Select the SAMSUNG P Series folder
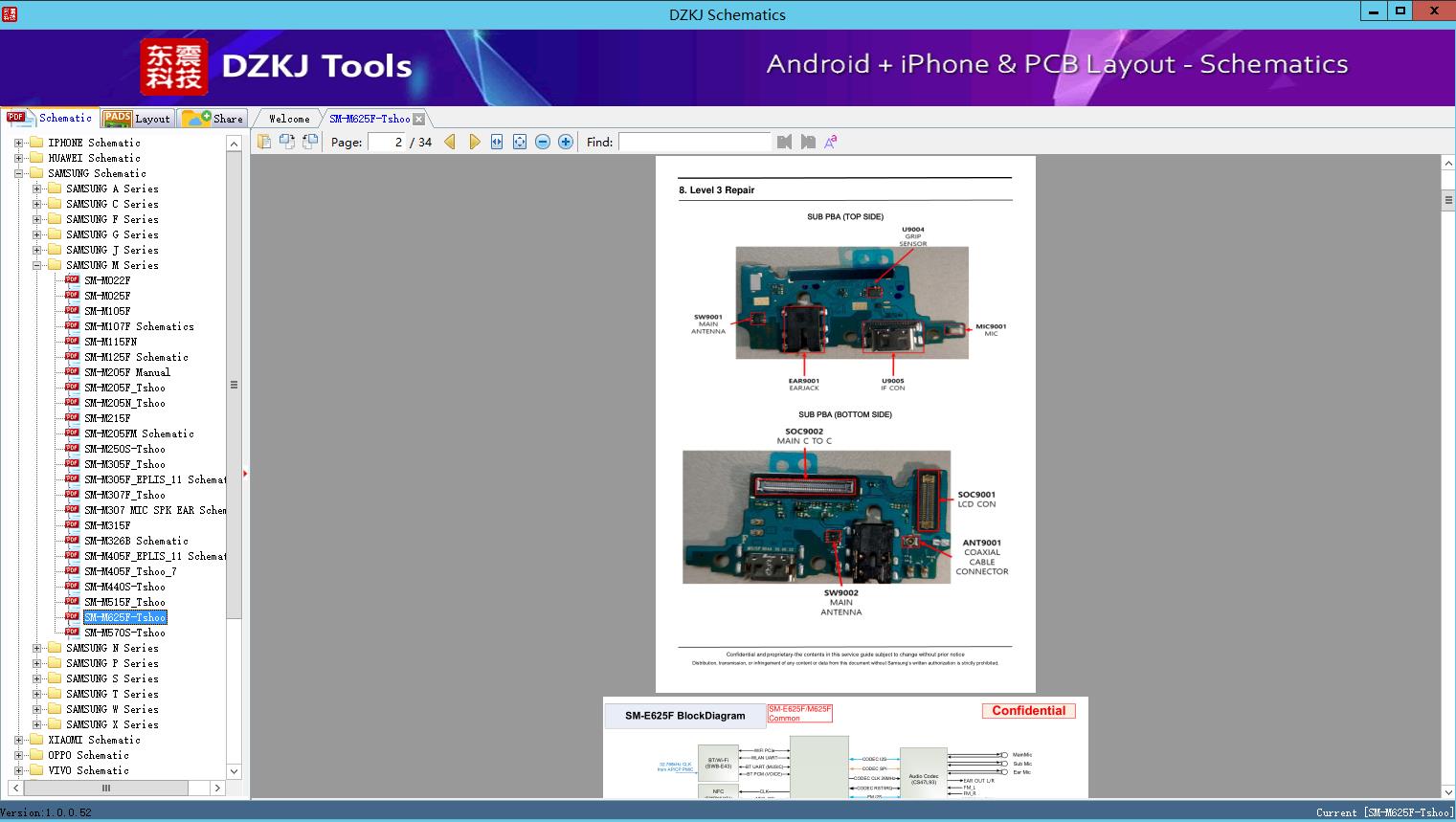This screenshot has width=1456, height=822. [112, 663]
